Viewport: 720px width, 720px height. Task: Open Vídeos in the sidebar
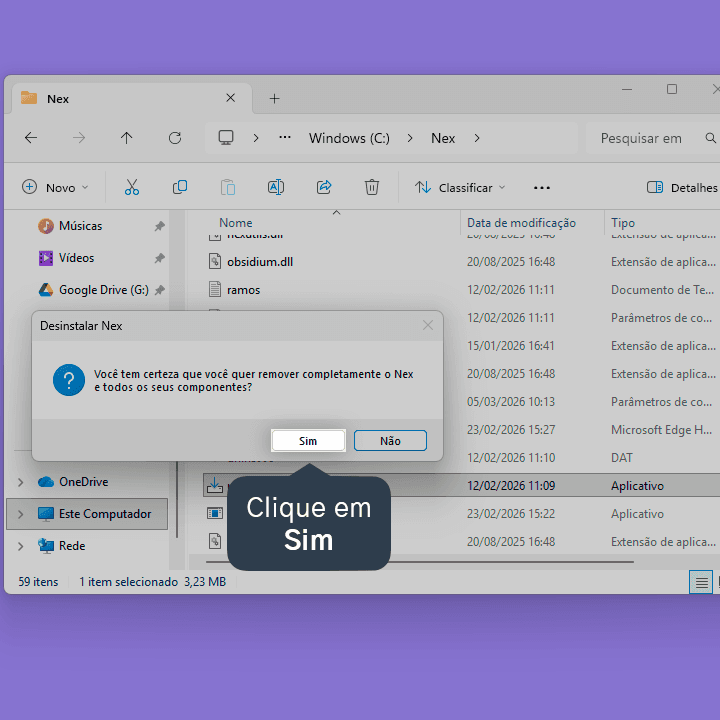pyautogui.click(x=76, y=258)
